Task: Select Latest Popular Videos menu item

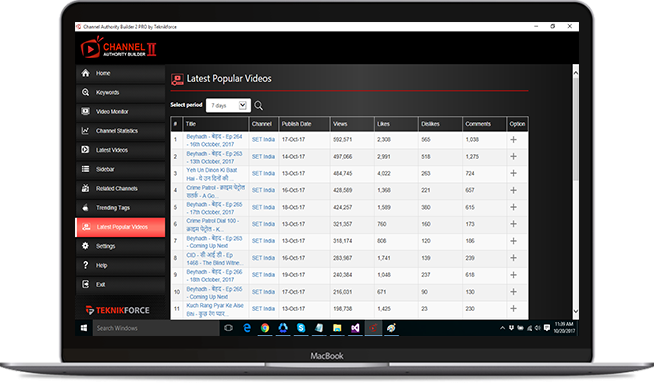Action: tap(120, 227)
